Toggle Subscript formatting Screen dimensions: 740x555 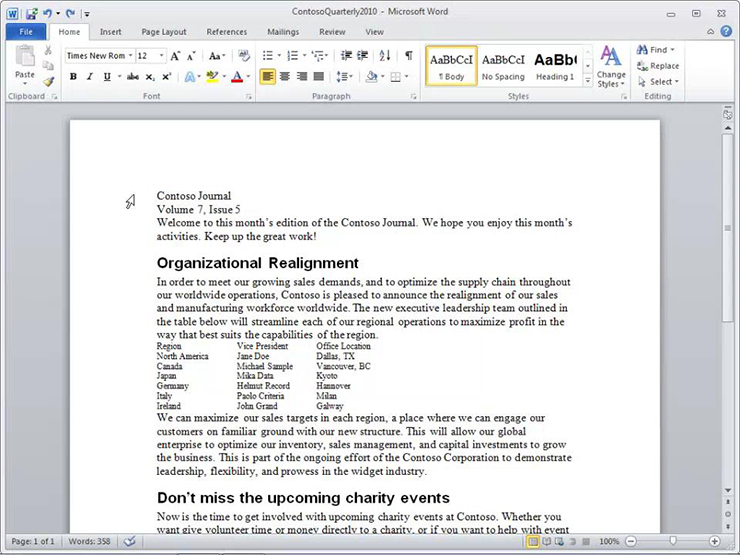[150, 77]
